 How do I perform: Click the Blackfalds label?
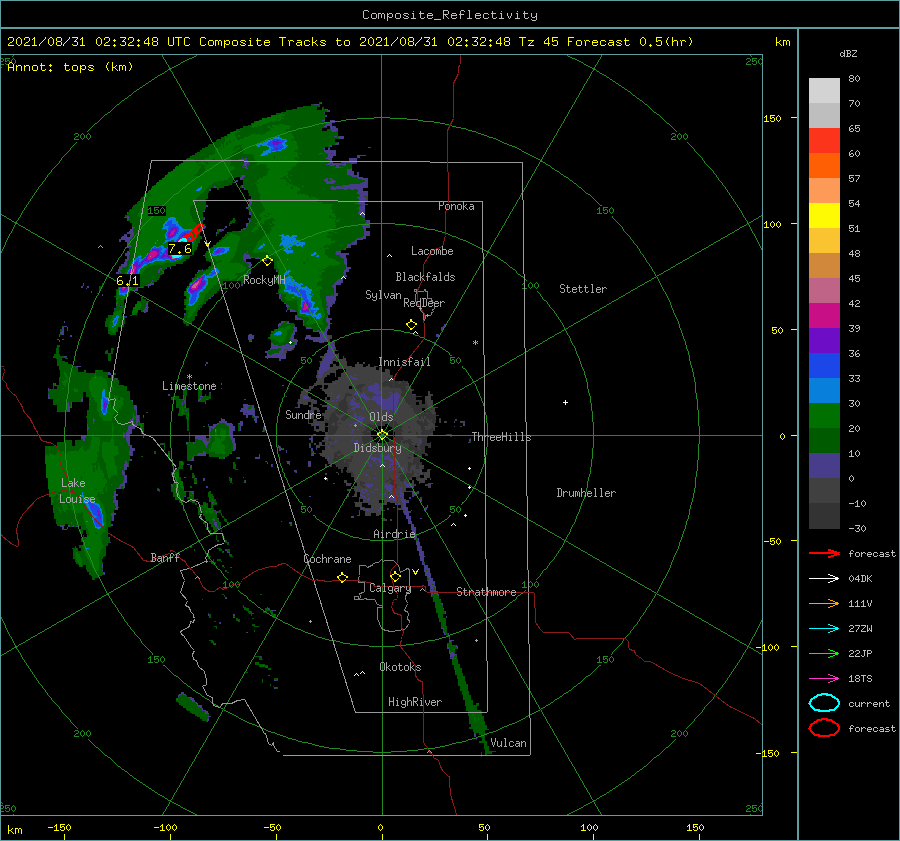[x=425, y=277]
